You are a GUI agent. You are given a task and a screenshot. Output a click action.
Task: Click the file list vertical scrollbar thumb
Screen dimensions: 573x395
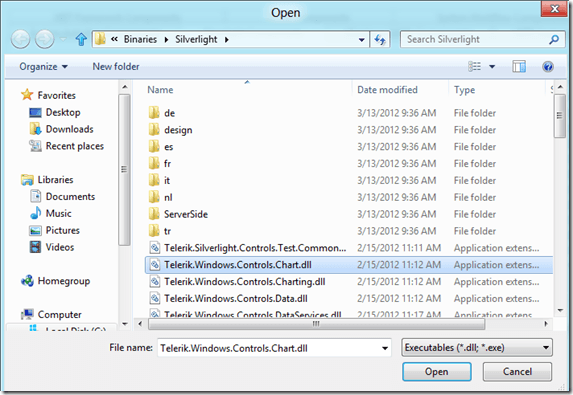pyautogui.click(x=559, y=116)
